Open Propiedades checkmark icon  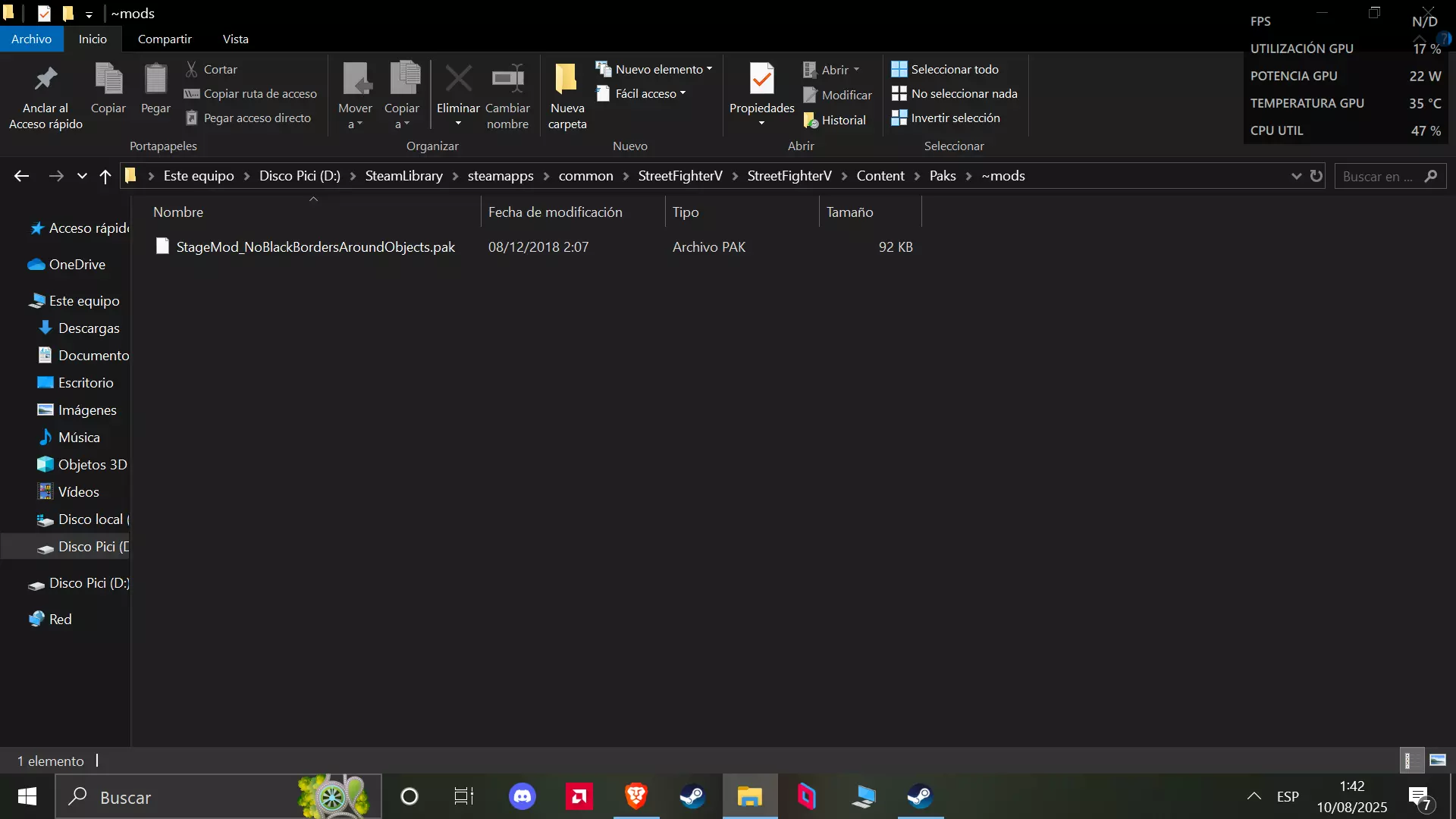(x=761, y=78)
